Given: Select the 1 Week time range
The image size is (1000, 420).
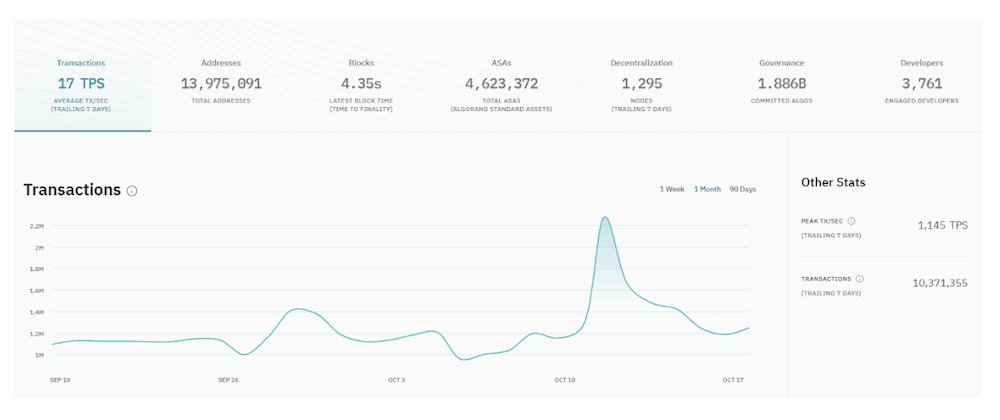Looking at the screenshot, I should click(x=672, y=189).
